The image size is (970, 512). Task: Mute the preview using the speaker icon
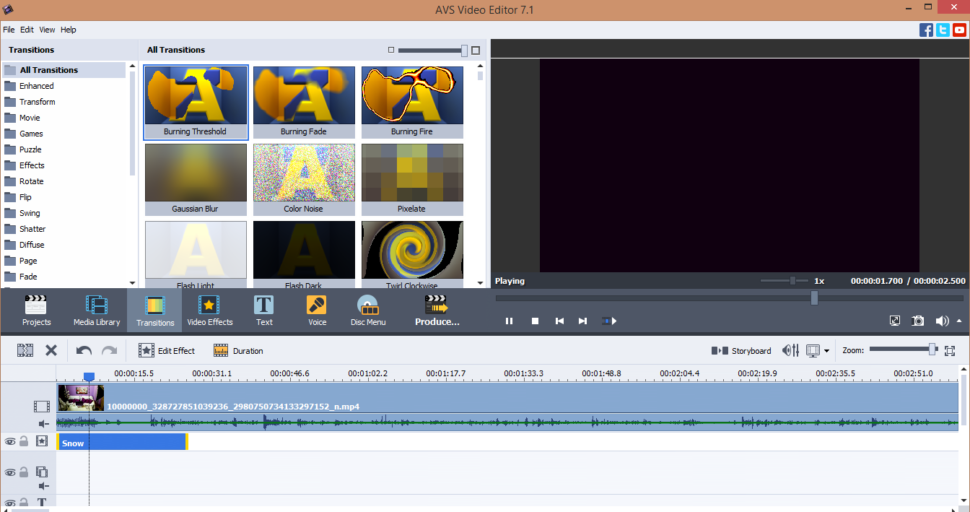click(x=942, y=320)
